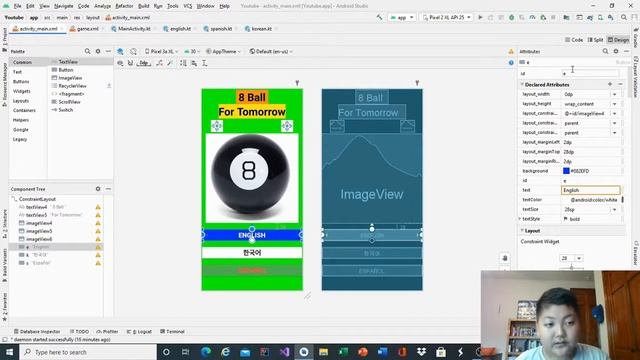The height and width of the screenshot is (360, 640).
Task: Click the warning icon above Attributes panel
Action: 511,51
